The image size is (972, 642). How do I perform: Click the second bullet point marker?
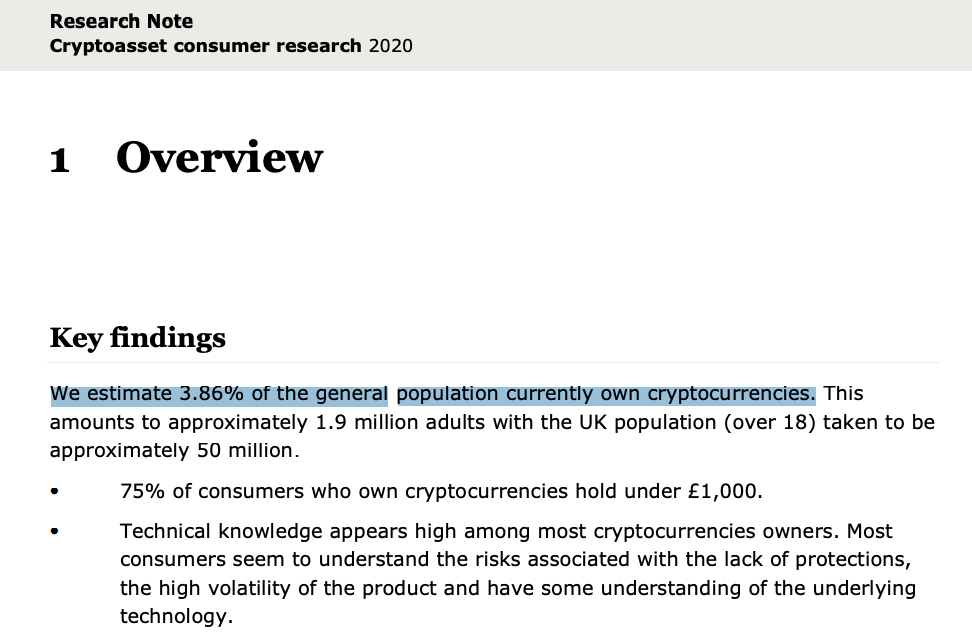(54, 532)
